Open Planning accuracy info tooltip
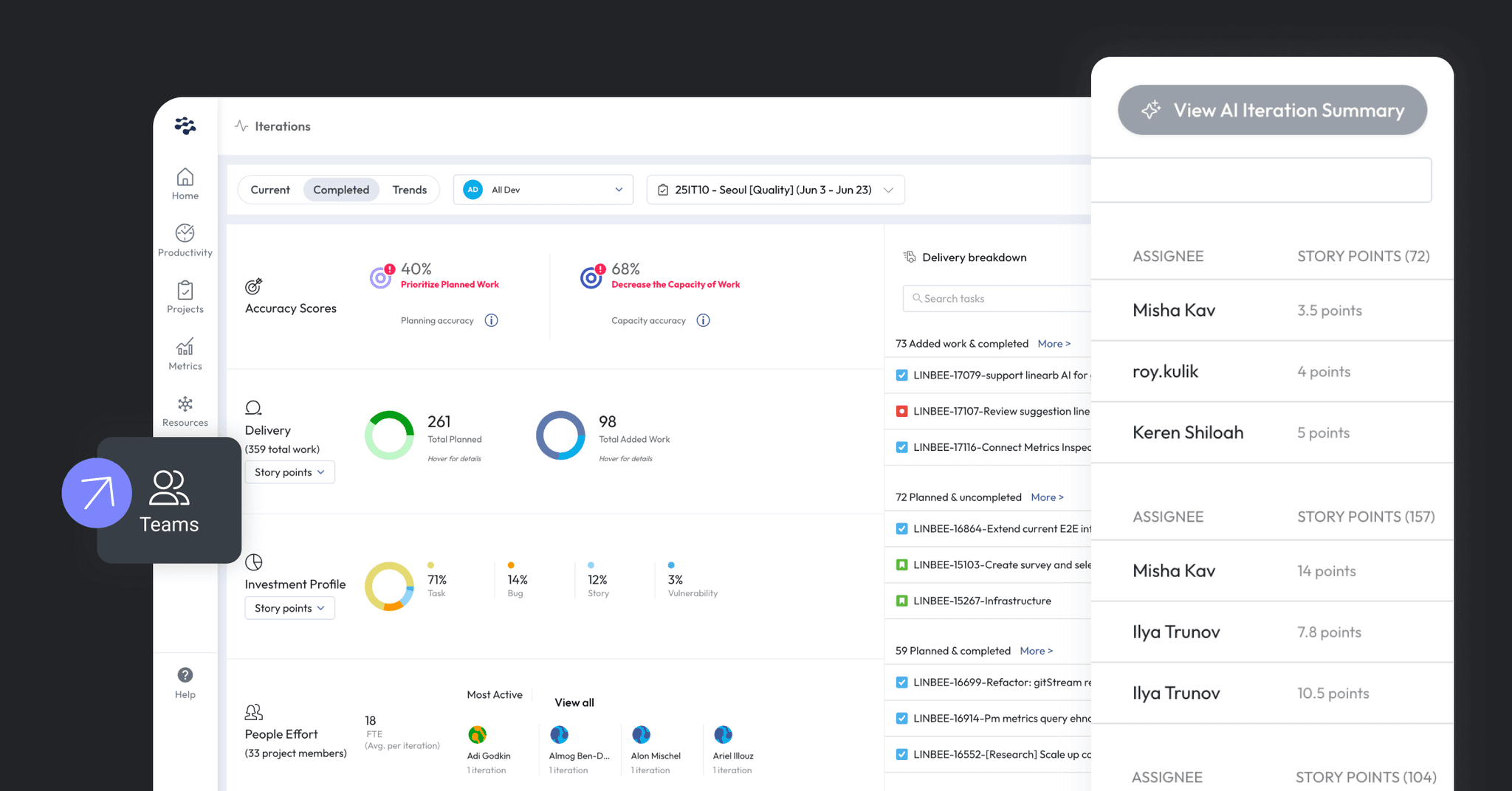This screenshot has height=791, width=1512. 492,320
